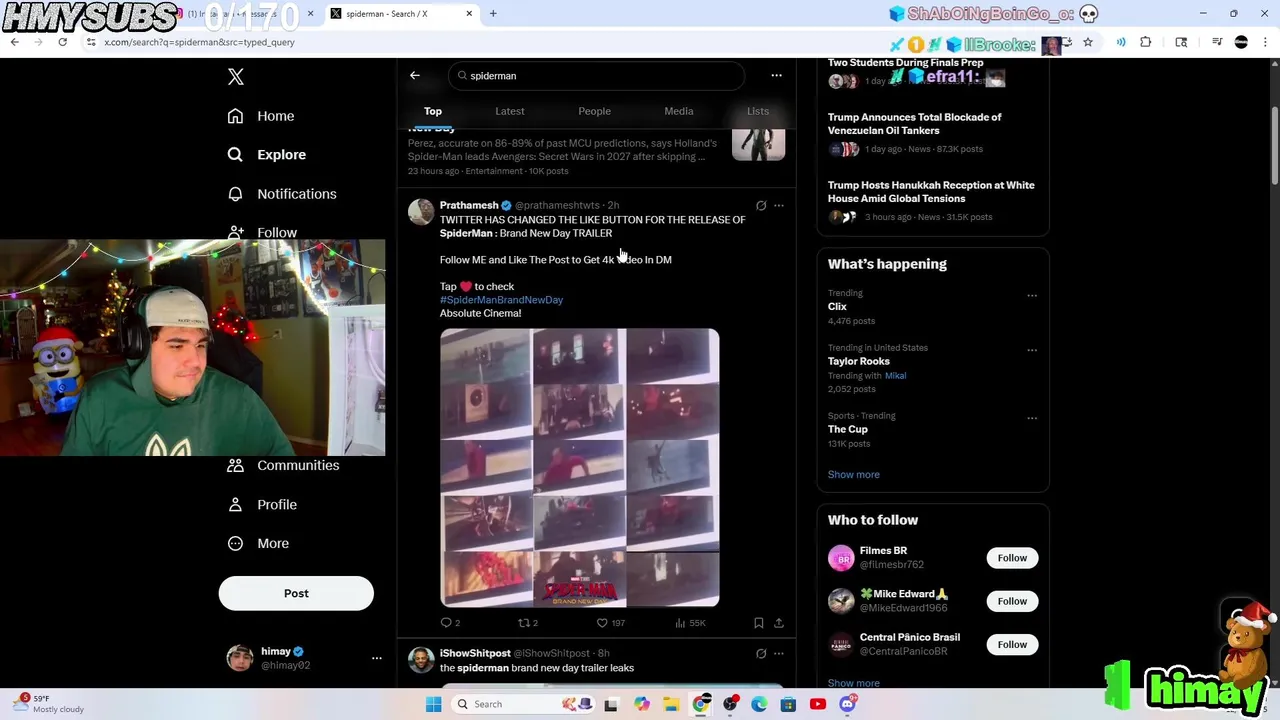This screenshot has height=720, width=1280.
Task: Open Discord from the taskbar
Action: [847, 704]
